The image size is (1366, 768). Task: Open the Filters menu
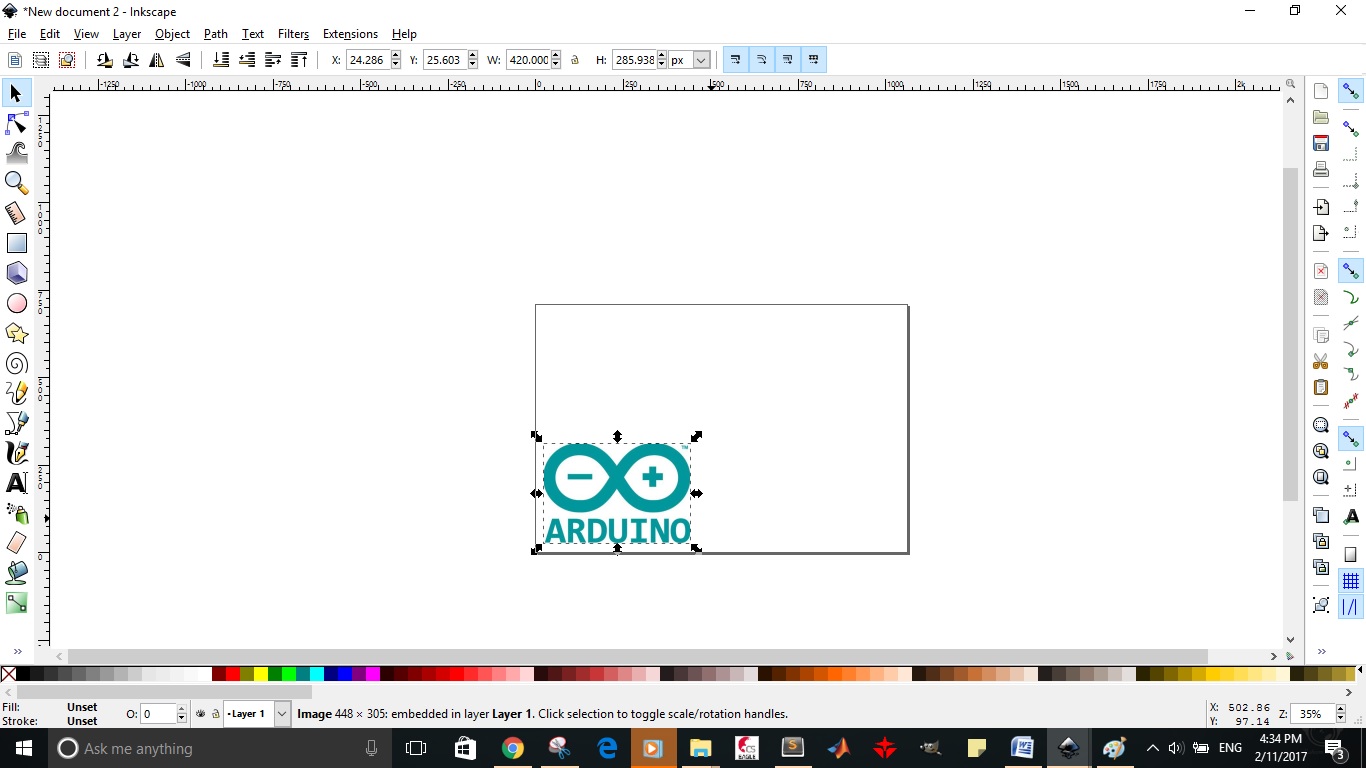293,34
